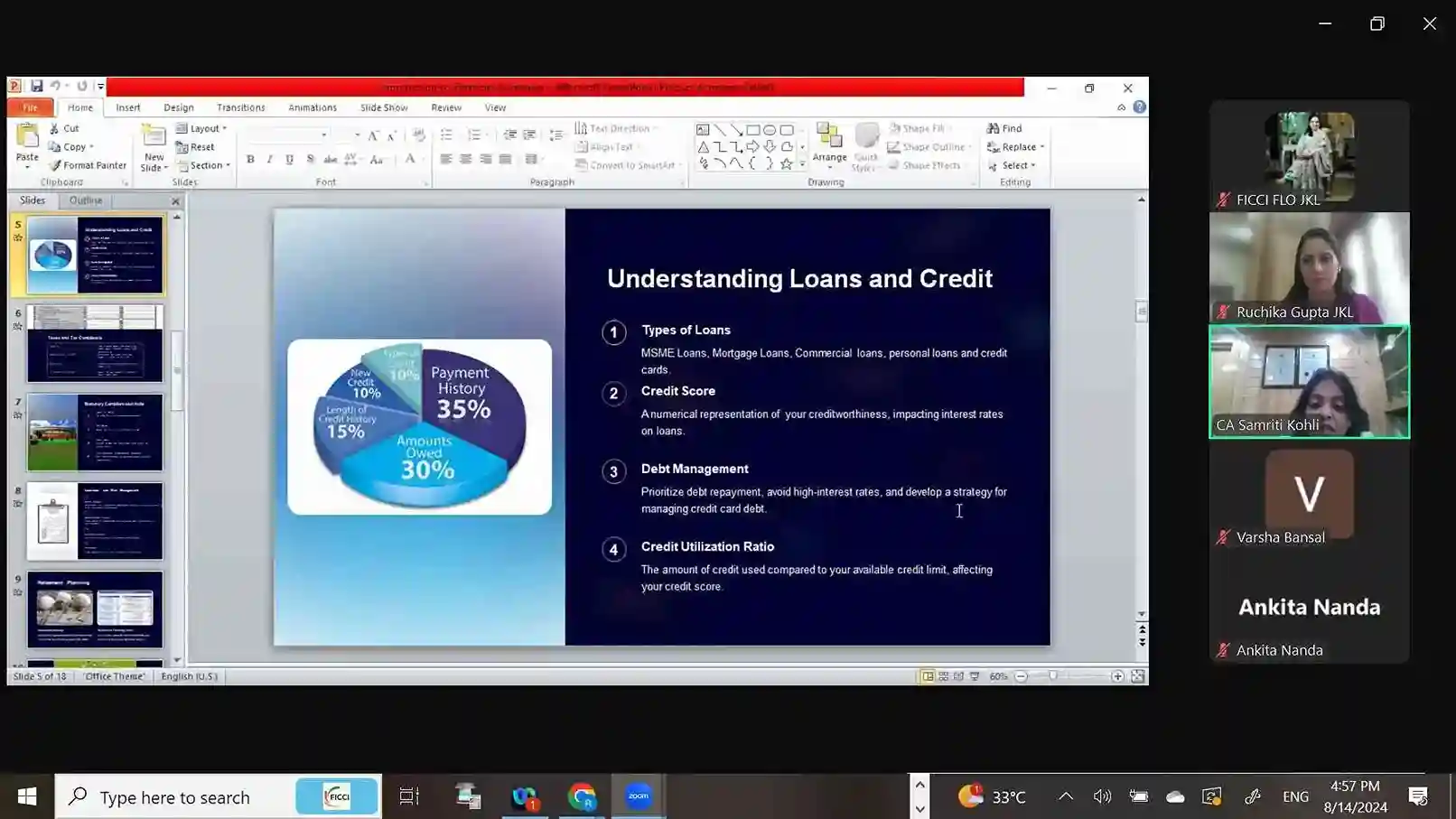Click the red File button
Viewport: 1456px width, 819px height.
click(x=30, y=107)
